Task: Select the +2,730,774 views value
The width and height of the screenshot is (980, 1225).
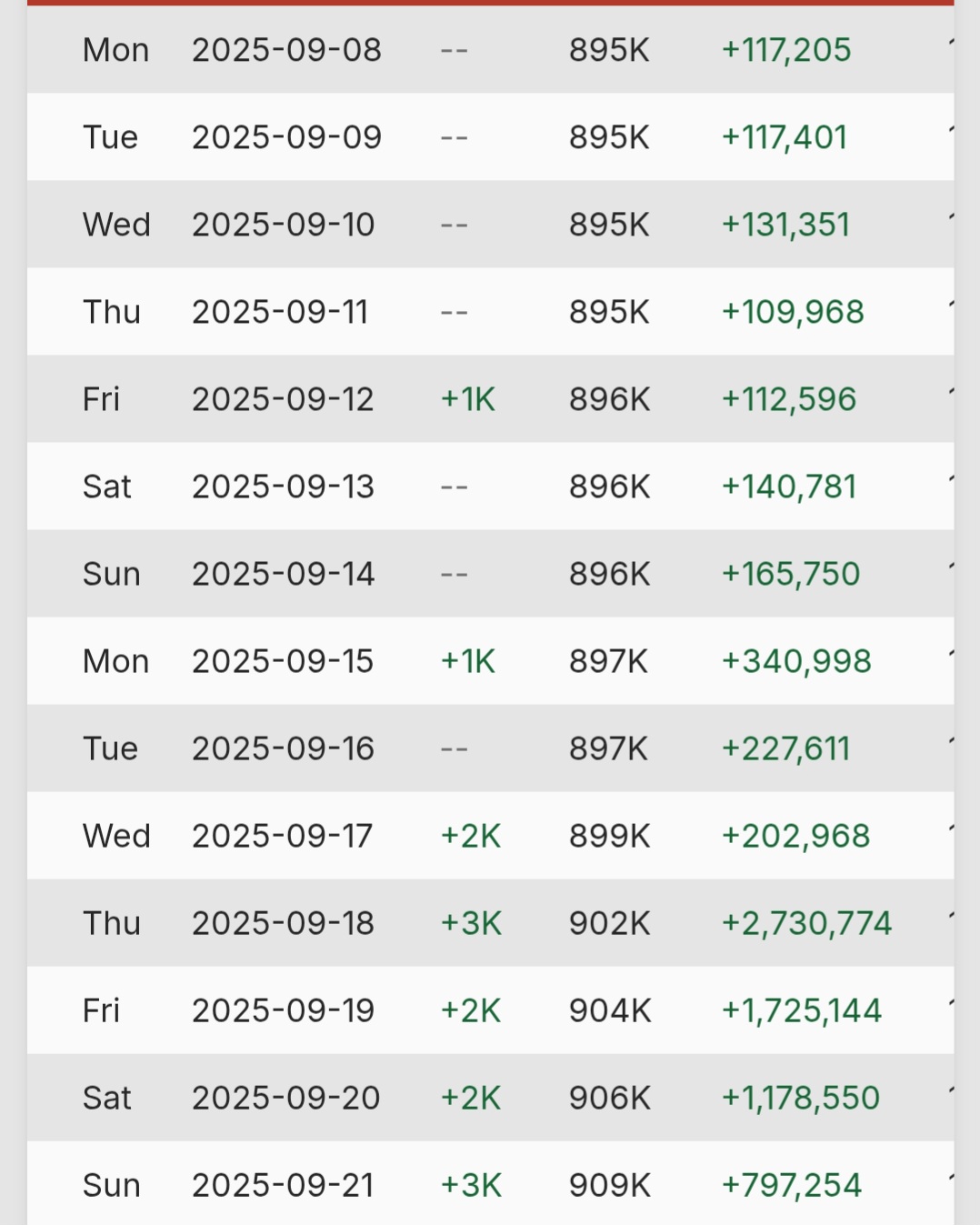Action: [806, 923]
